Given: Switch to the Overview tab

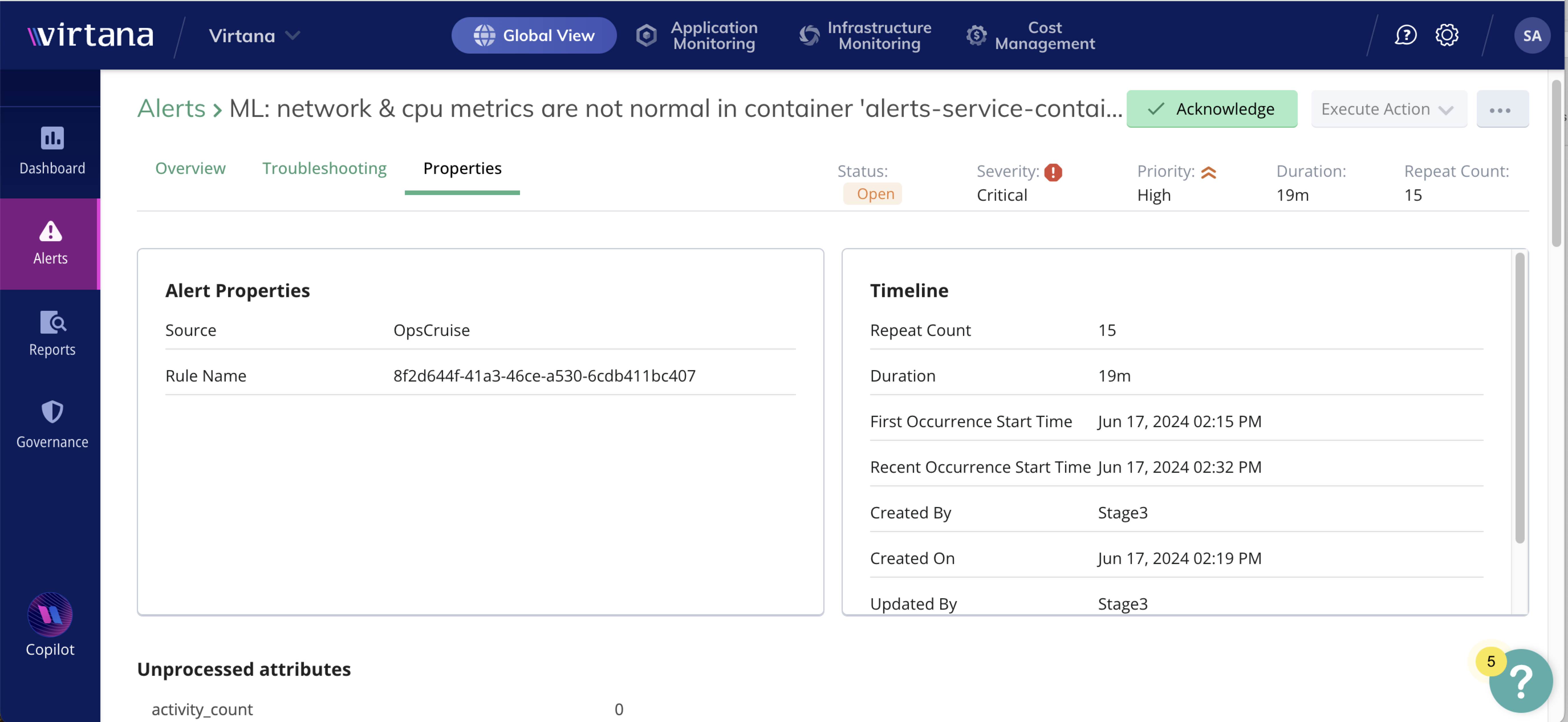Looking at the screenshot, I should (x=191, y=167).
